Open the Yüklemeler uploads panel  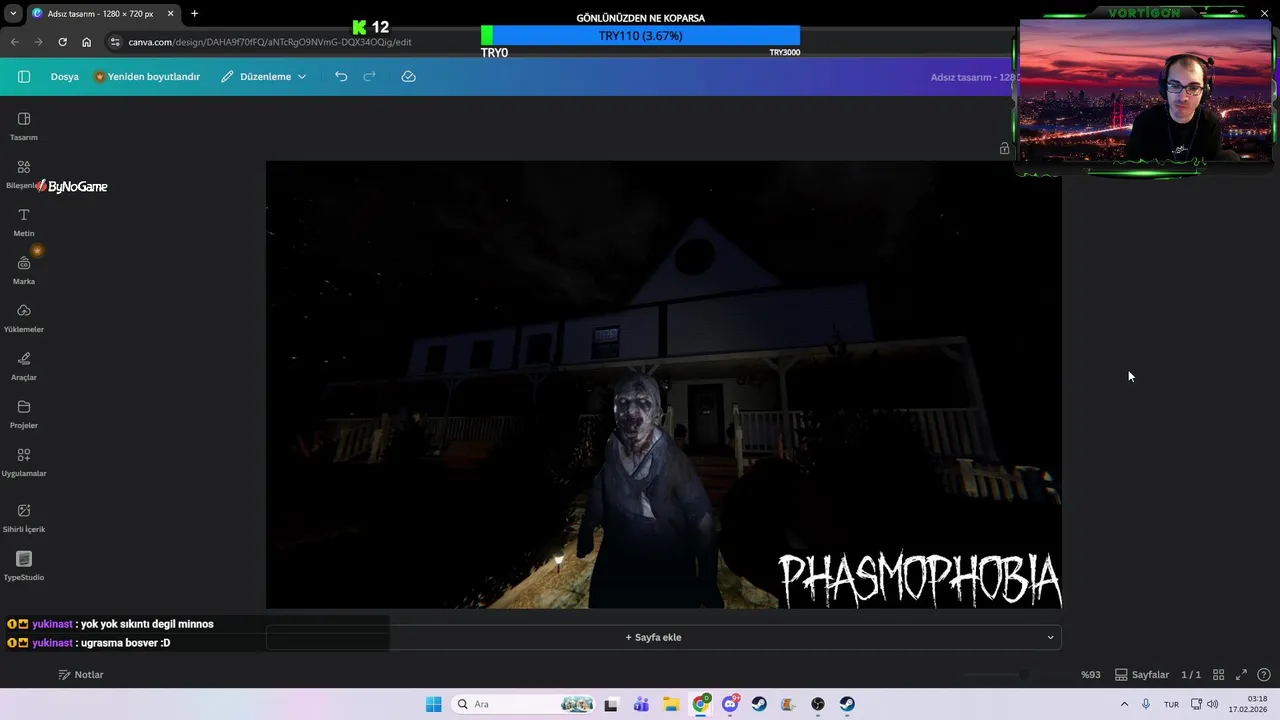point(24,318)
